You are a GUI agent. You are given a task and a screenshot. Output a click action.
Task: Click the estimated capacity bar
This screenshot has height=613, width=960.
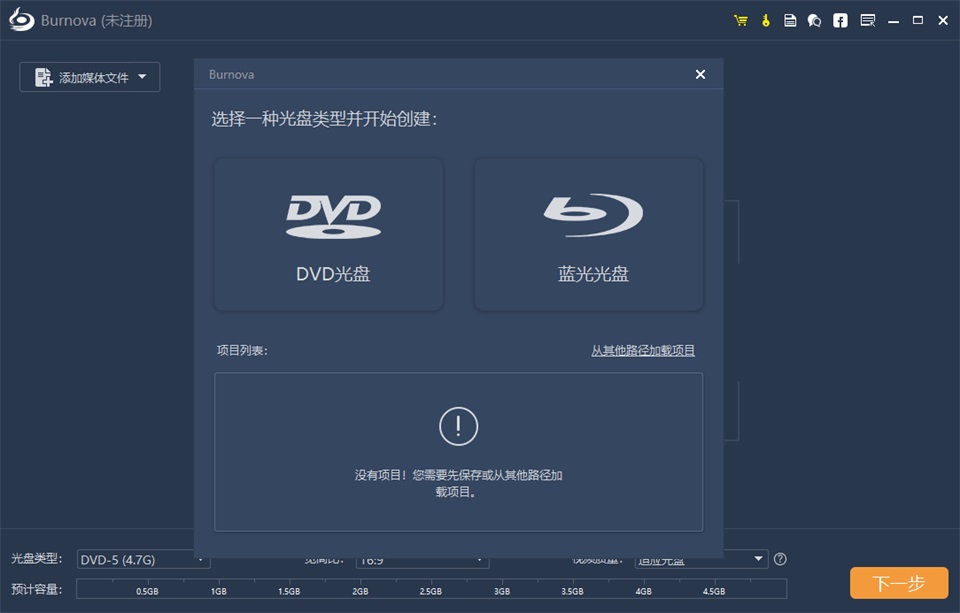(431, 589)
